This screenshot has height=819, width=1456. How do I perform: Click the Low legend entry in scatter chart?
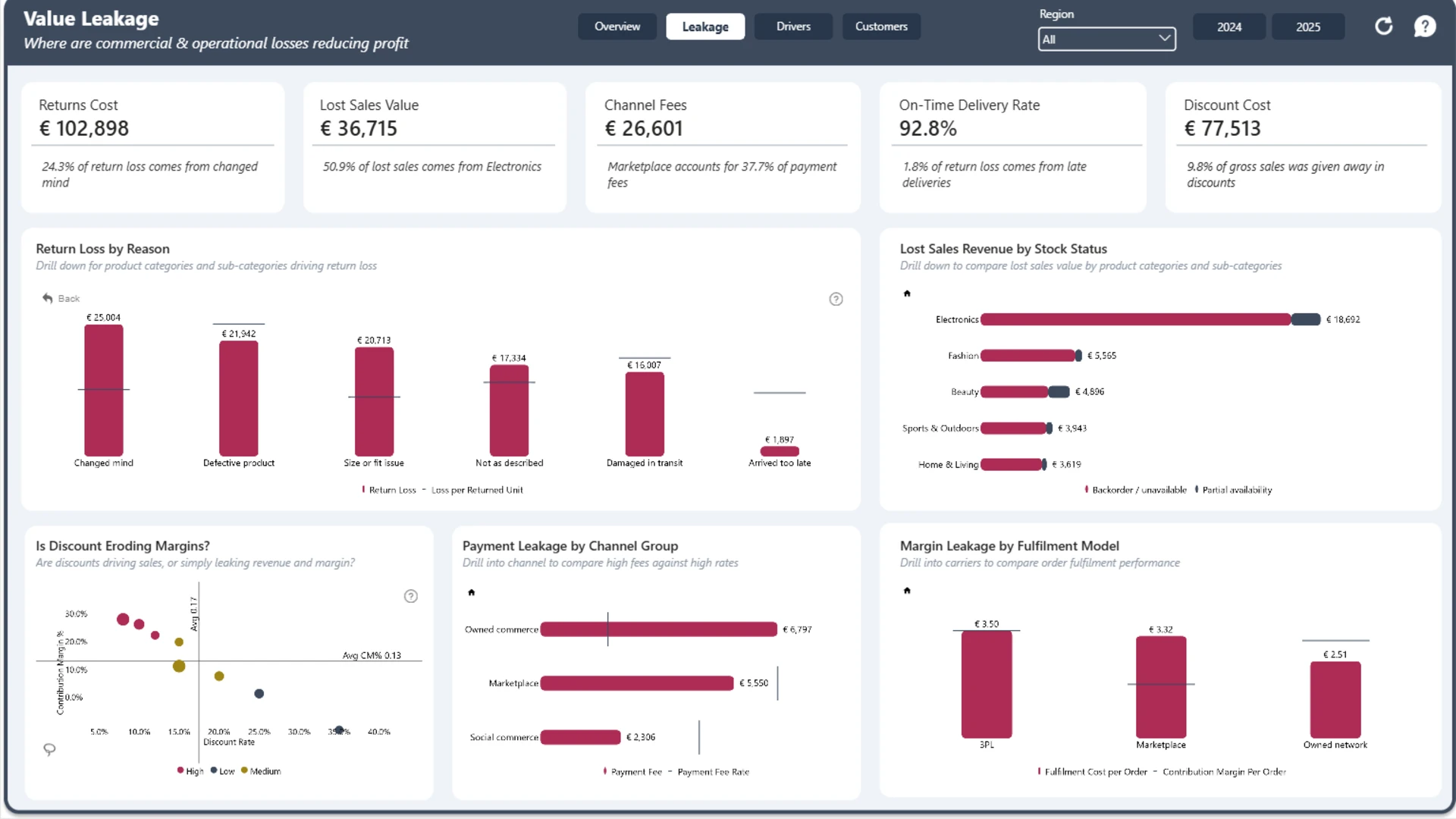223,771
